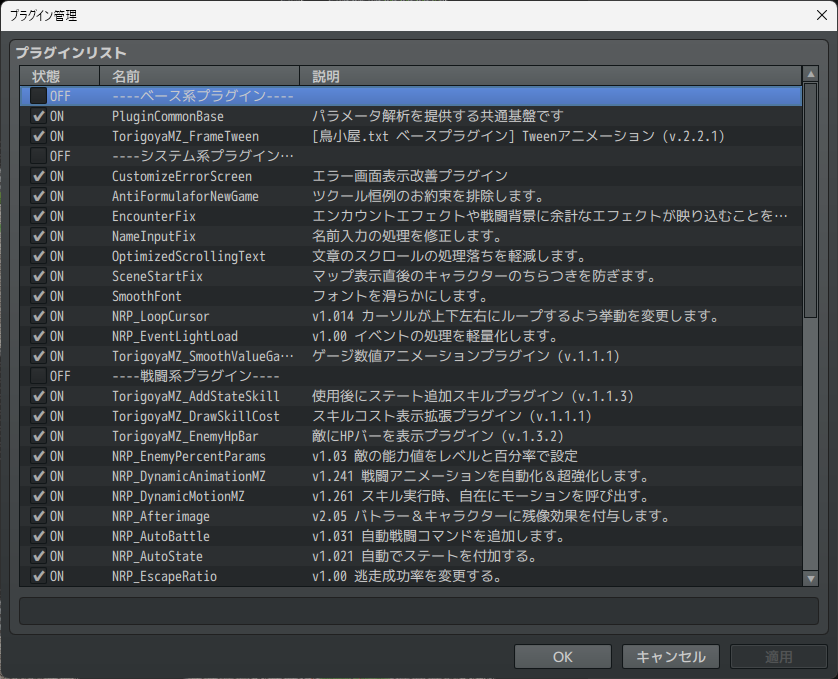
Task: Uncheck the SmoothFont plugin checkbox
Action: click(x=38, y=296)
